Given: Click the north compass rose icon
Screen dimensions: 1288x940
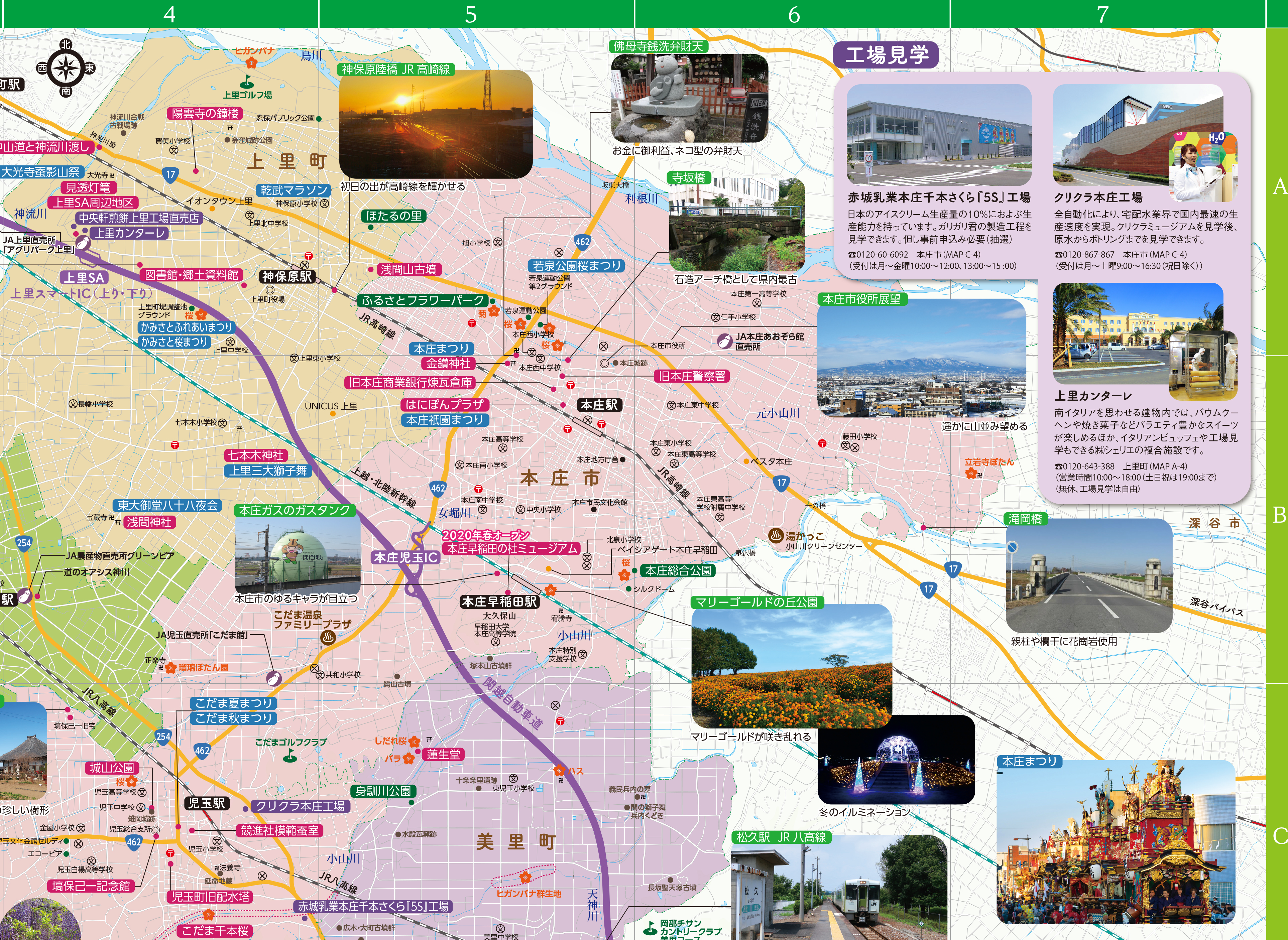Looking at the screenshot, I should coord(67,68).
